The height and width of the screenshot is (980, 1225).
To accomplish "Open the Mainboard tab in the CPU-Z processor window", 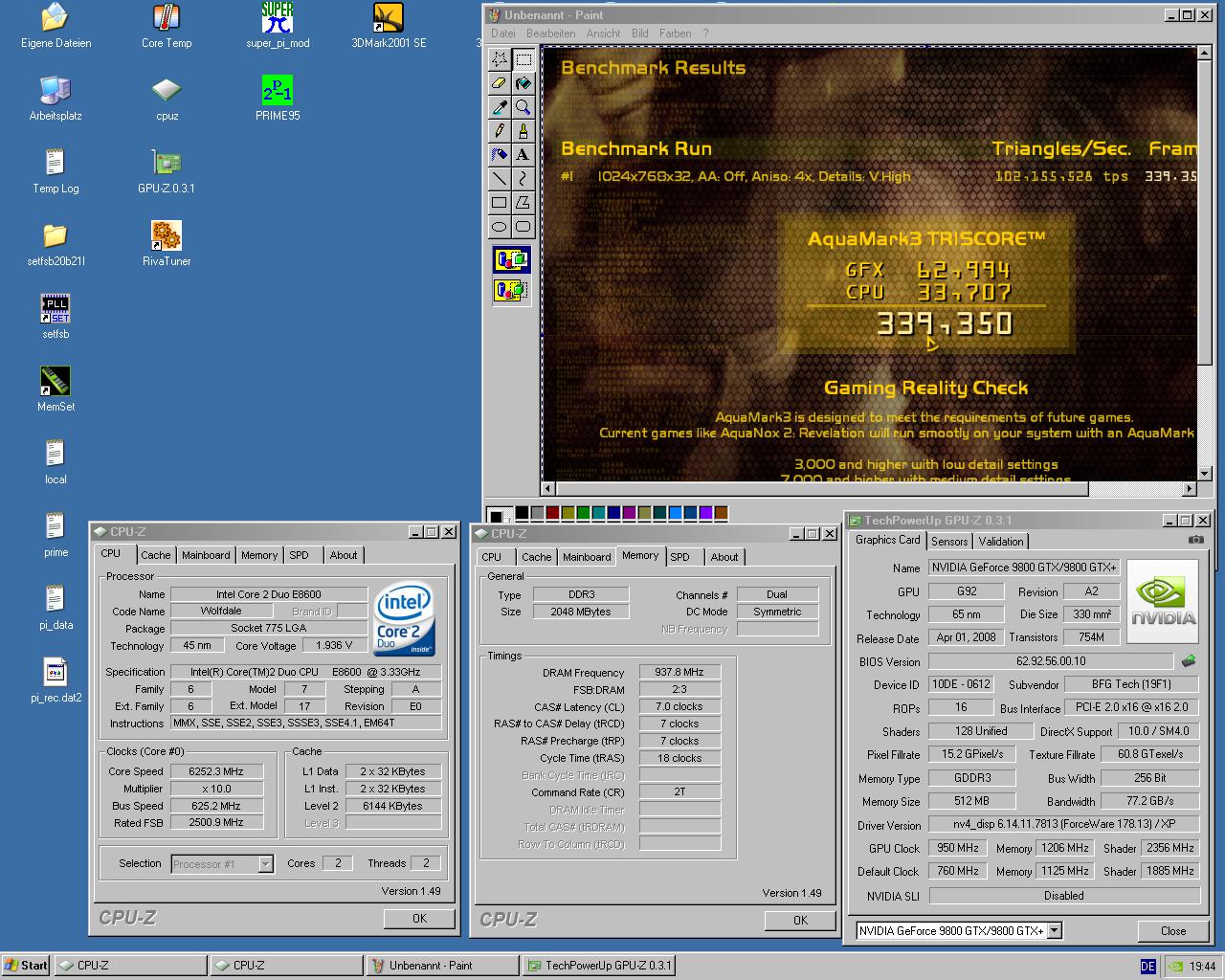I will point(206,555).
